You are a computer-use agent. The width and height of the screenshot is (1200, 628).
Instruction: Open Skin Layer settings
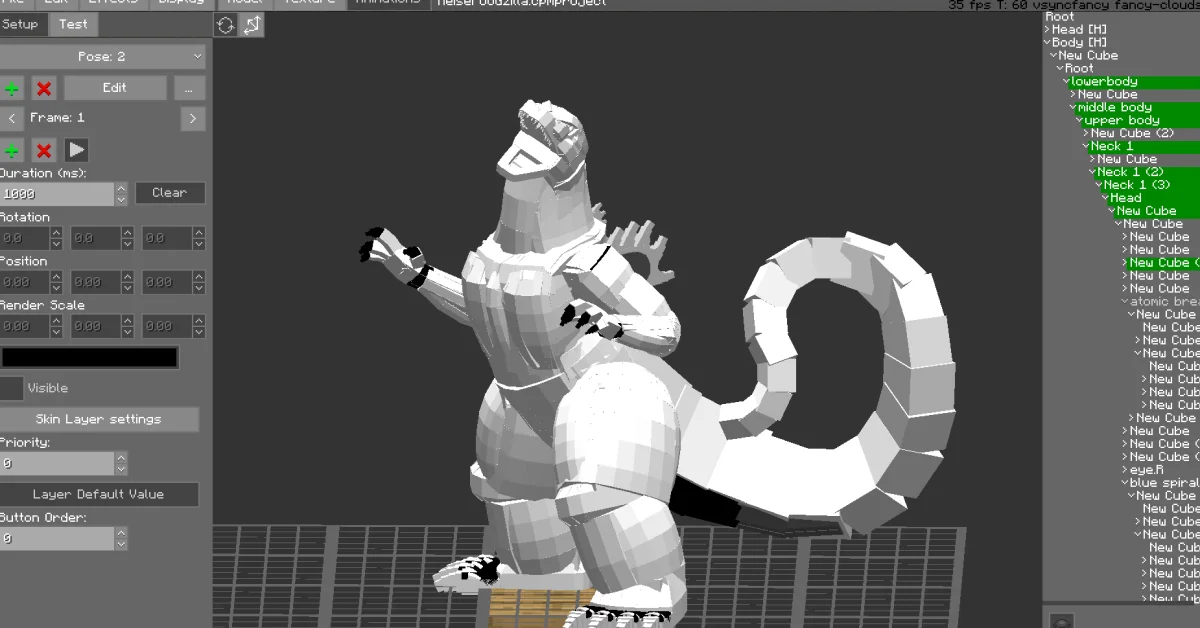[99, 419]
